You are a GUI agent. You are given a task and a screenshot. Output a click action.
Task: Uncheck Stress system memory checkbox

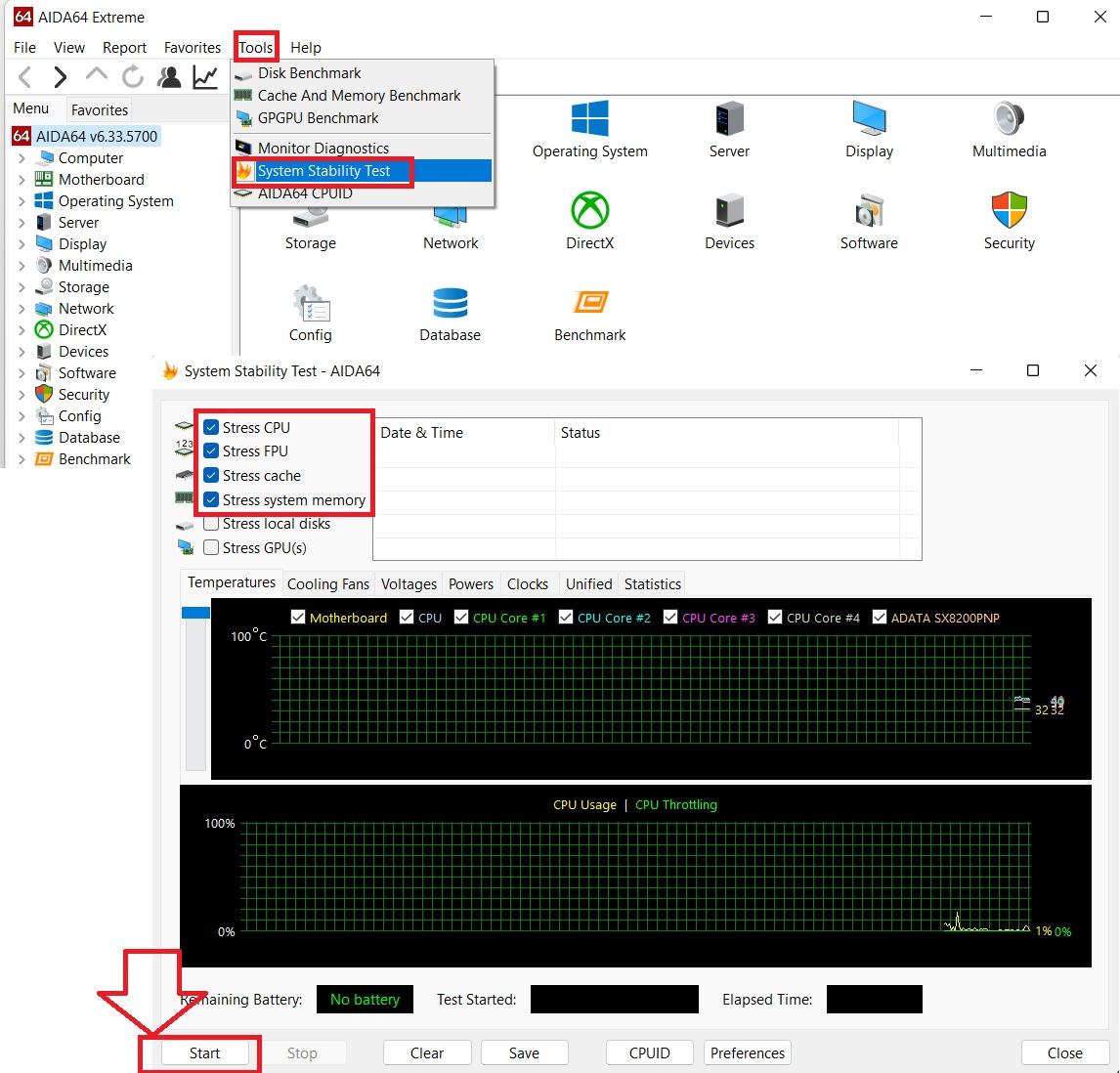(x=211, y=499)
